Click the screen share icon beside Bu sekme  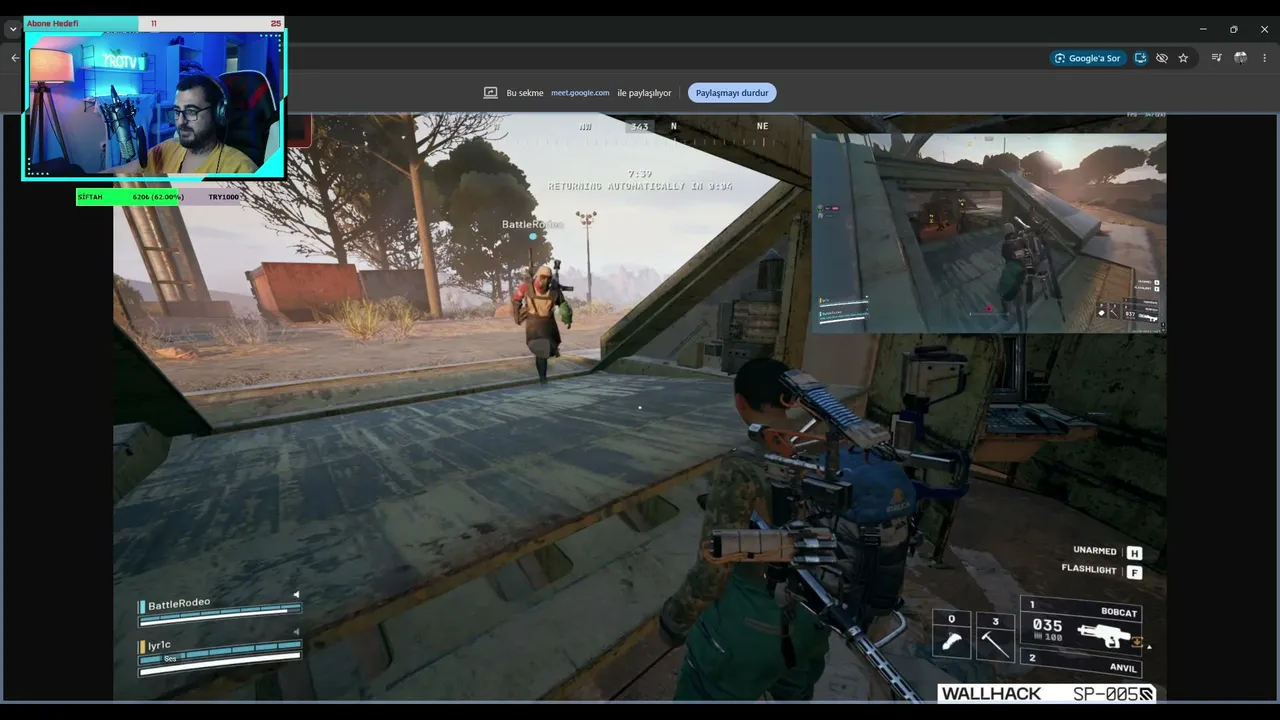[490, 93]
